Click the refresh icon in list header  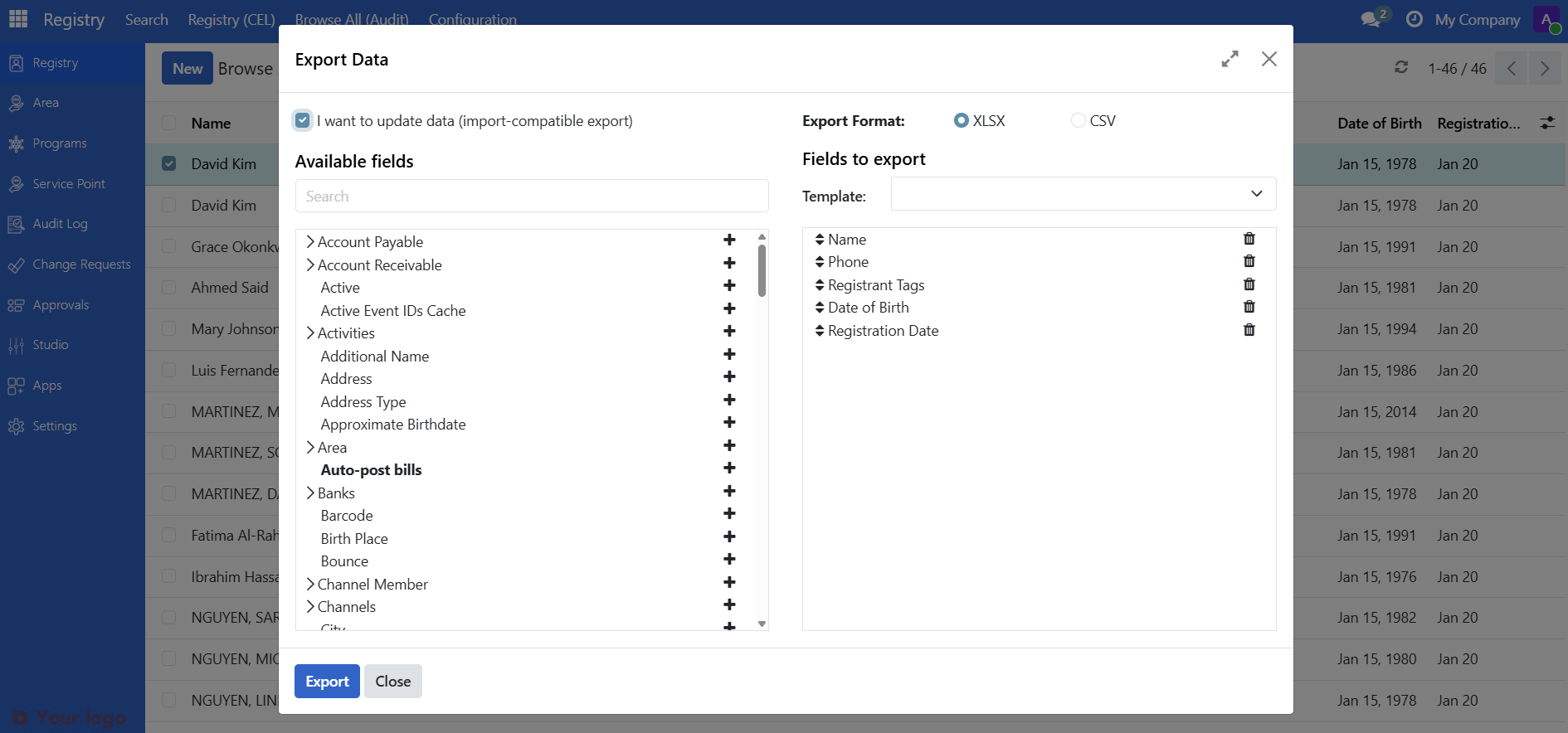1401,67
